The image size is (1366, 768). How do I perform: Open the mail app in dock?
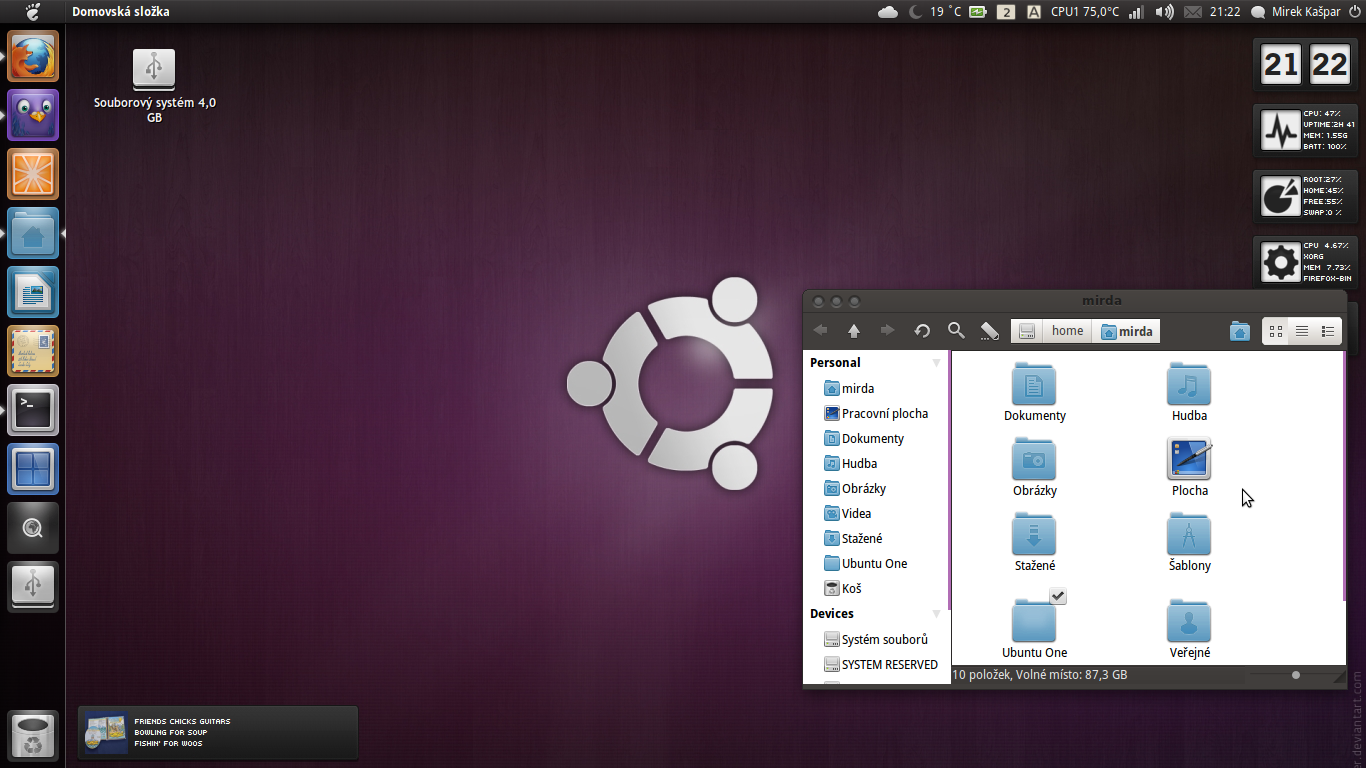click(33, 351)
